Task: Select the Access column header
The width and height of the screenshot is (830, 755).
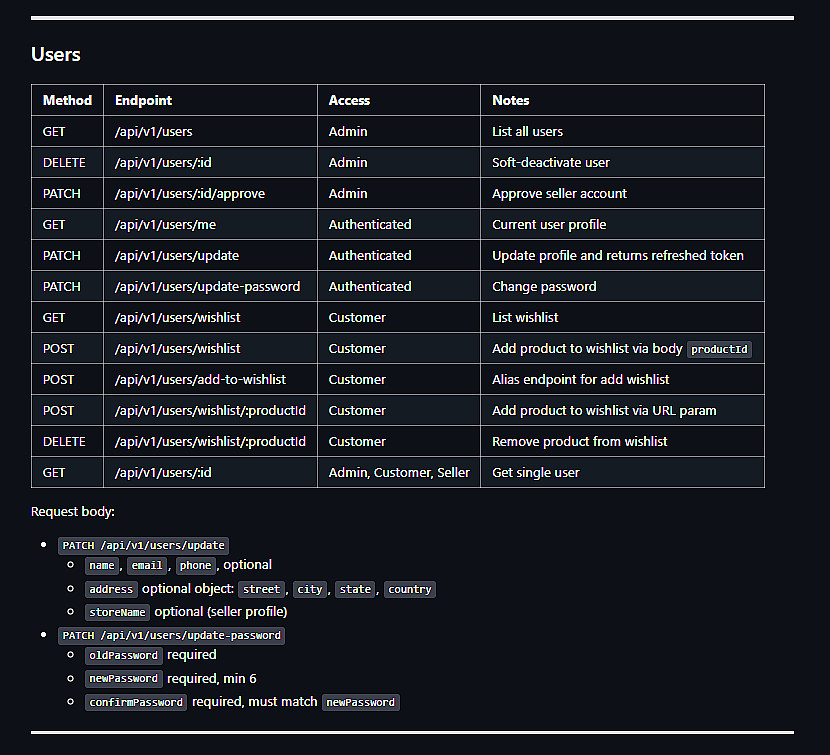Action: pyautogui.click(x=349, y=100)
